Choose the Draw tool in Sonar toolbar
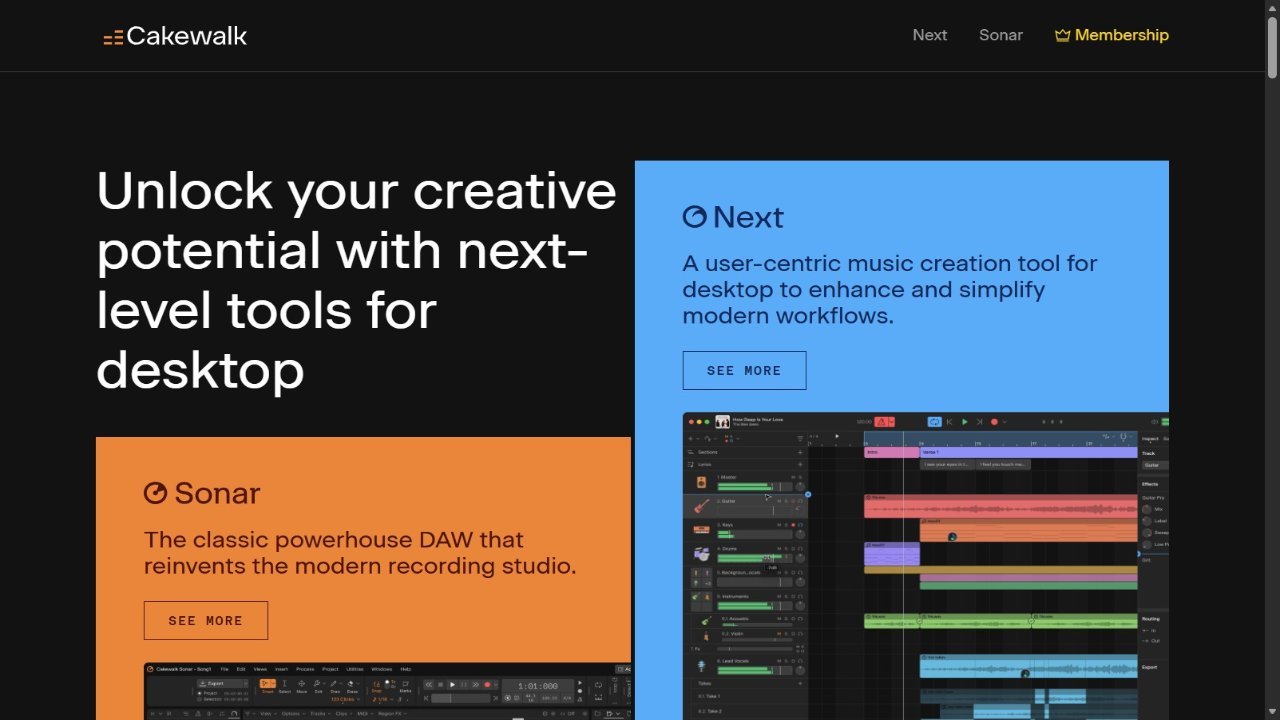 click(335, 686)
